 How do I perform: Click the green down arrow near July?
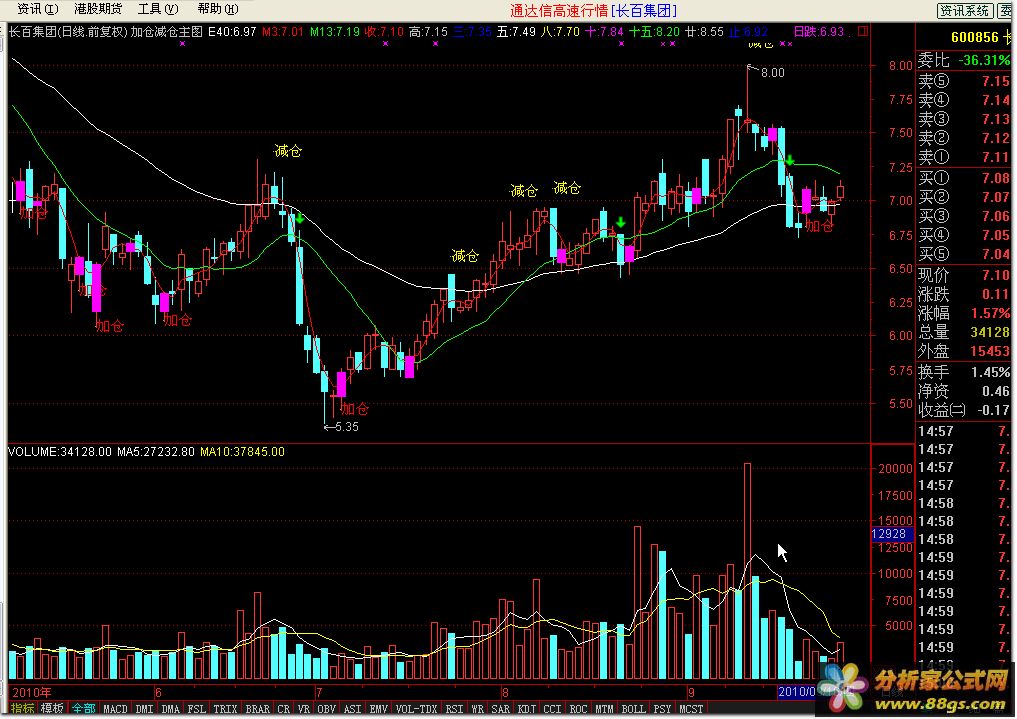[300, 218]
